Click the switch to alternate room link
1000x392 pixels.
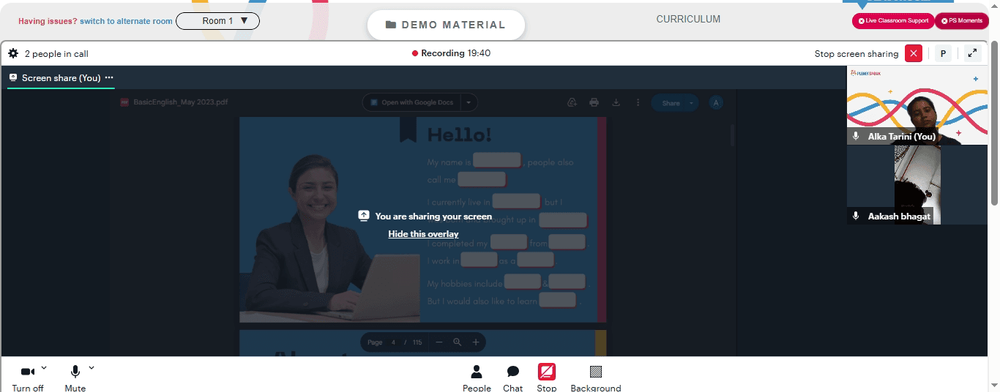coord(126,21)
